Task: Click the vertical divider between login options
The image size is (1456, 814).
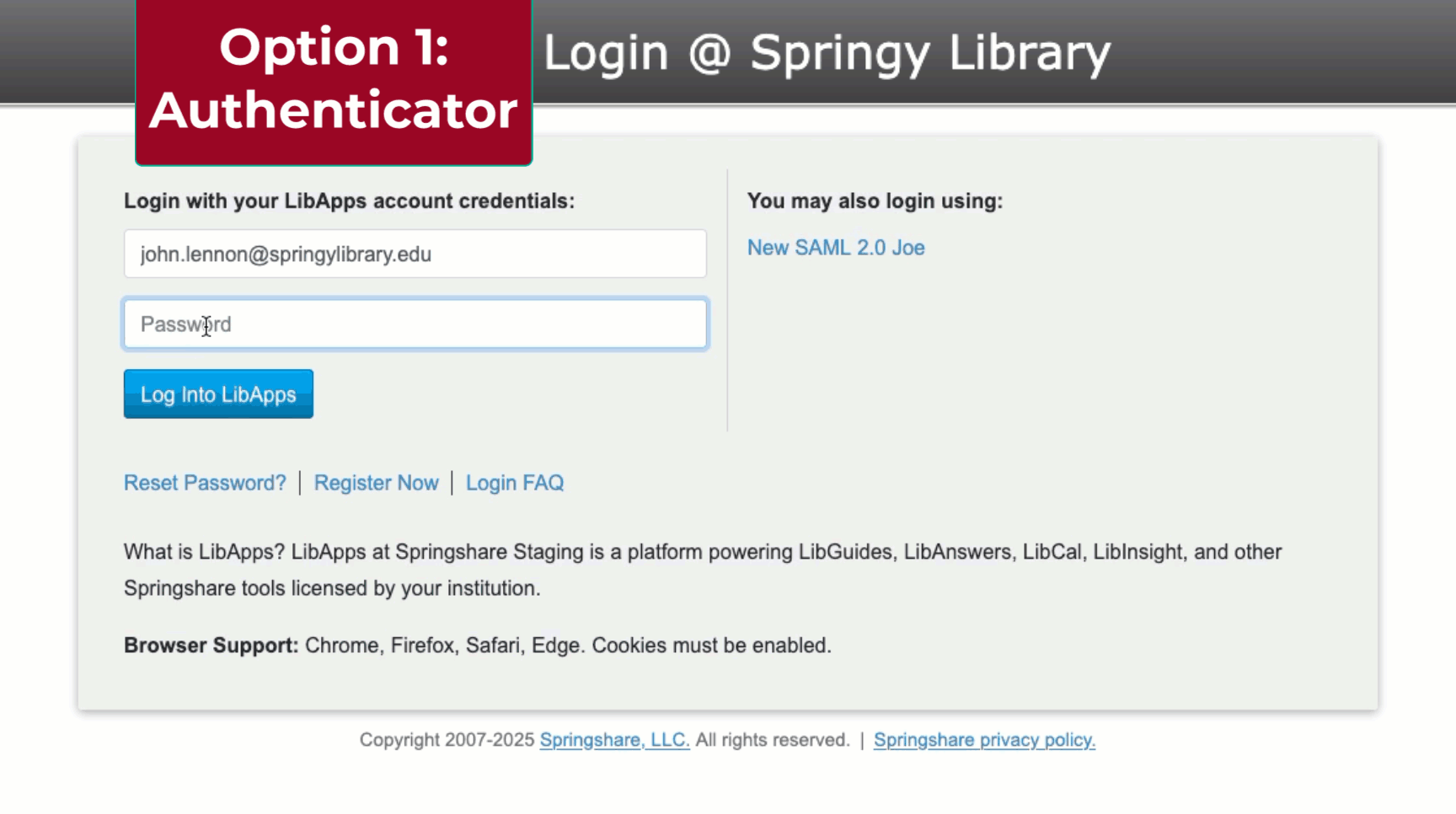Action: click(727, 301)
